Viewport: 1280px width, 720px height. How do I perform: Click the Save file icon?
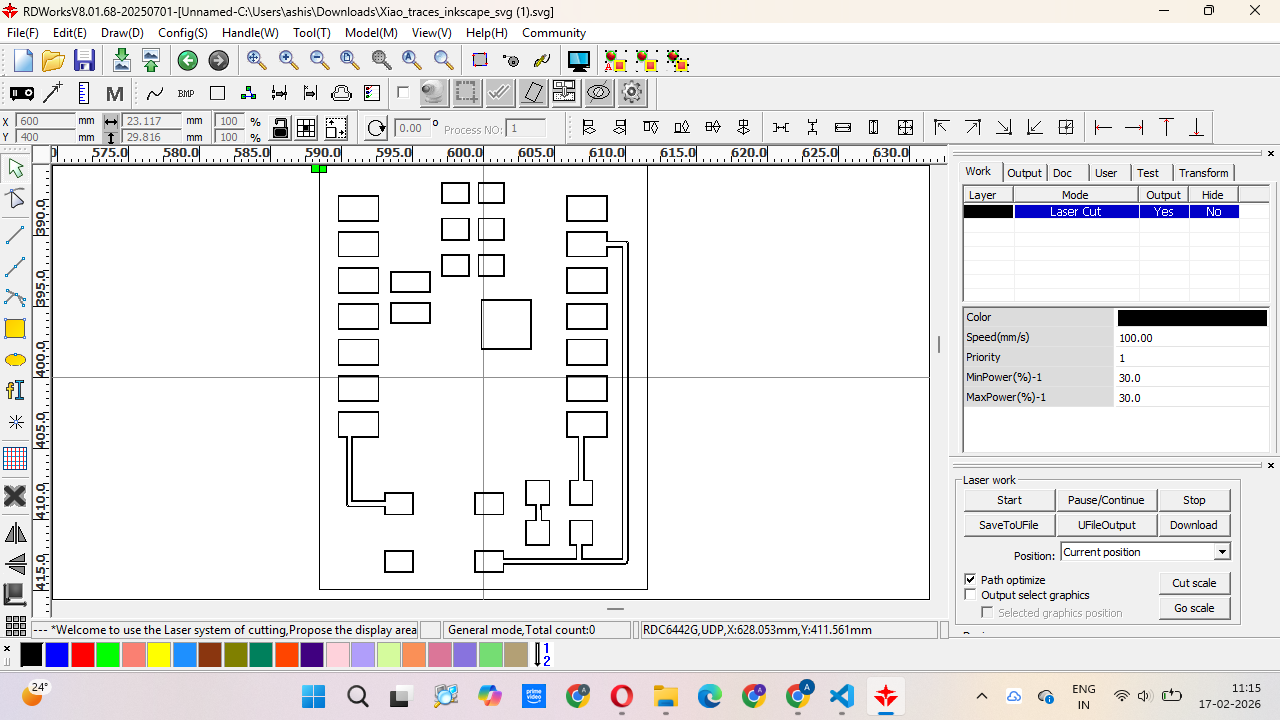click(84, 61)
